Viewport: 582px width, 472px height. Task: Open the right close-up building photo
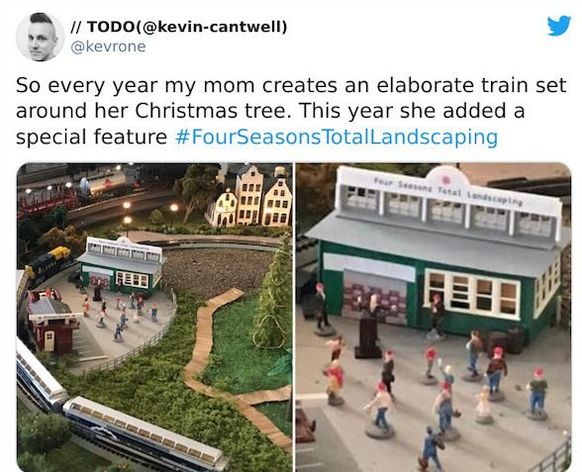433,317
